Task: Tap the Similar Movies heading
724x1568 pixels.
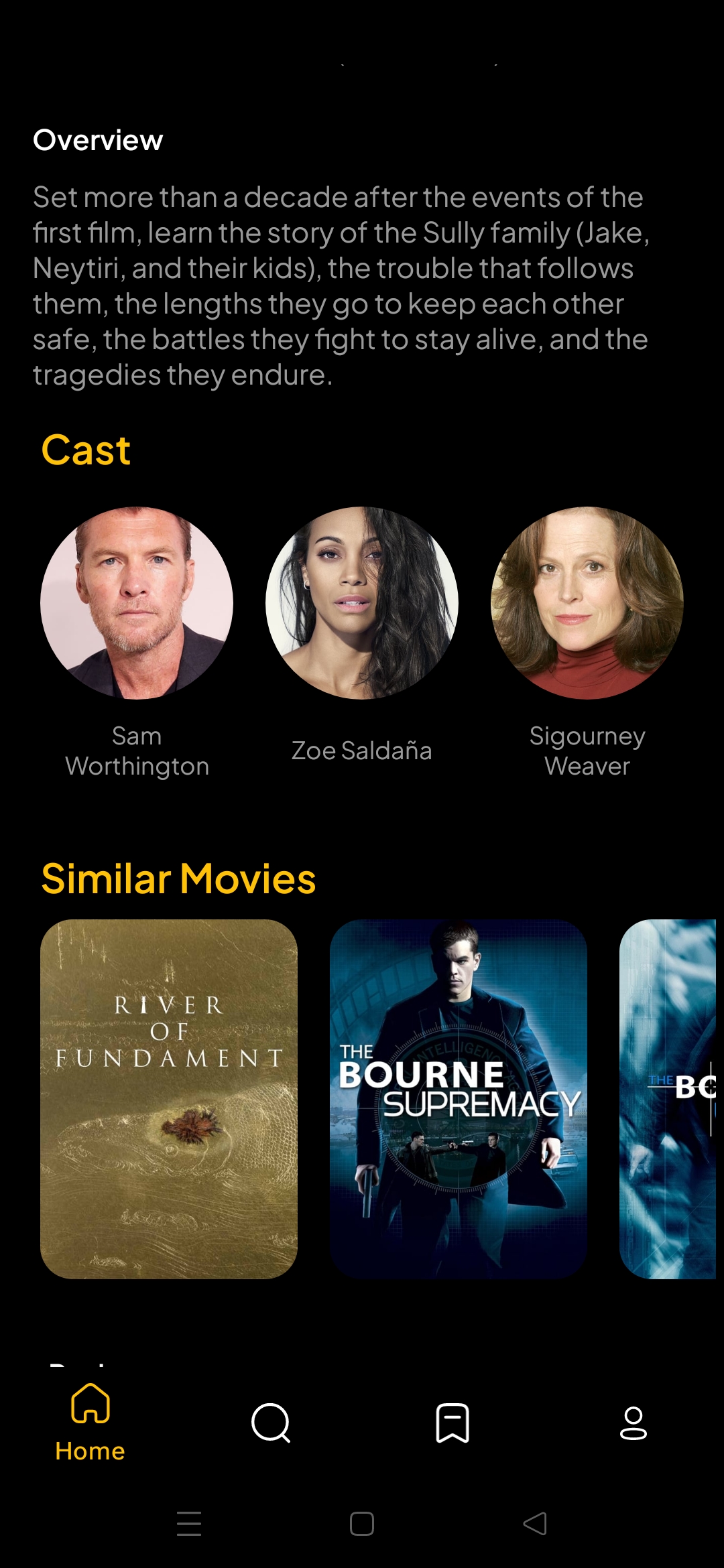Action: click(178, 878)
